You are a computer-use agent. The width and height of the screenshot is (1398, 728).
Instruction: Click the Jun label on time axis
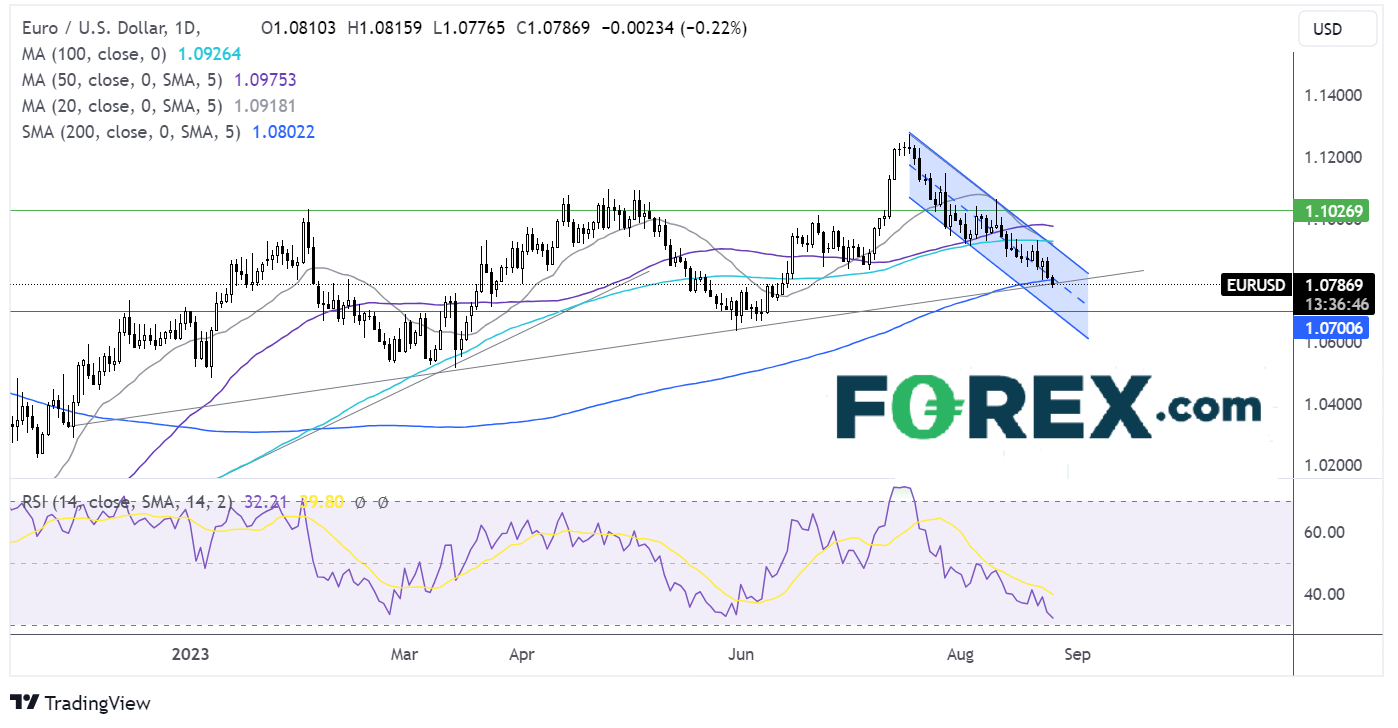(741, 654)
